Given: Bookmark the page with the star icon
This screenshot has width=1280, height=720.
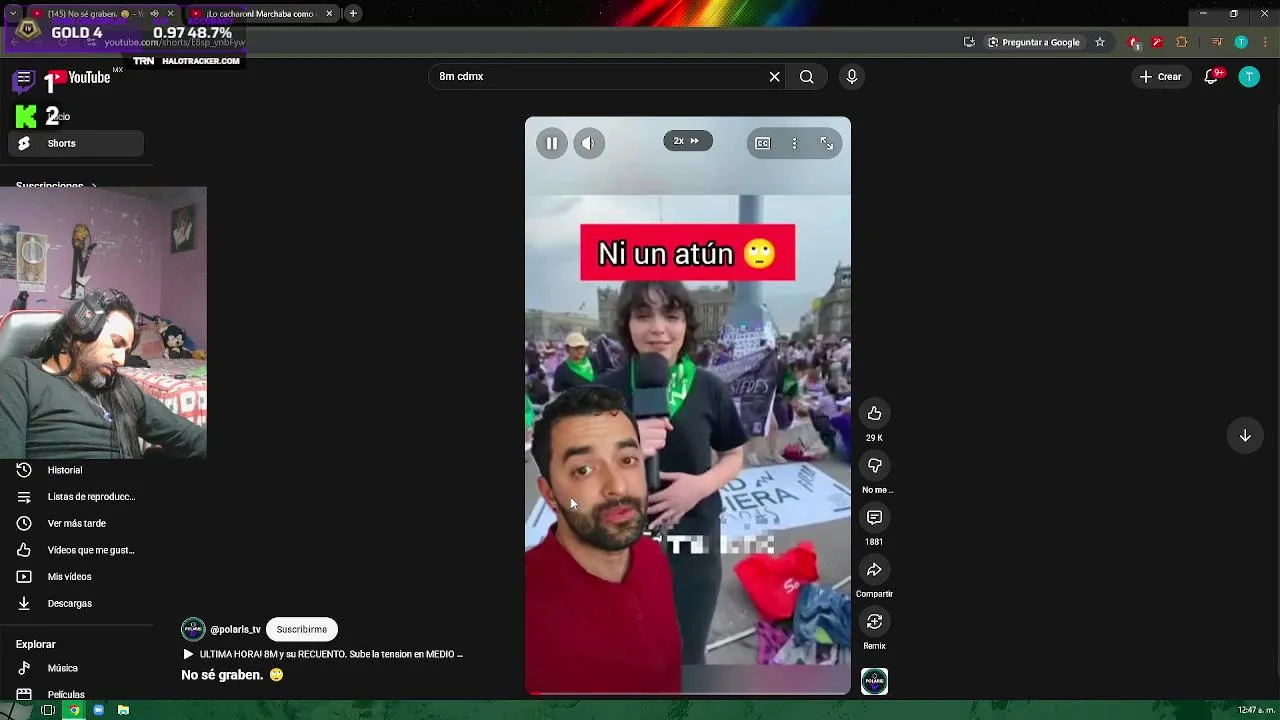Looking at the screenshot, I should (1100, 42).
